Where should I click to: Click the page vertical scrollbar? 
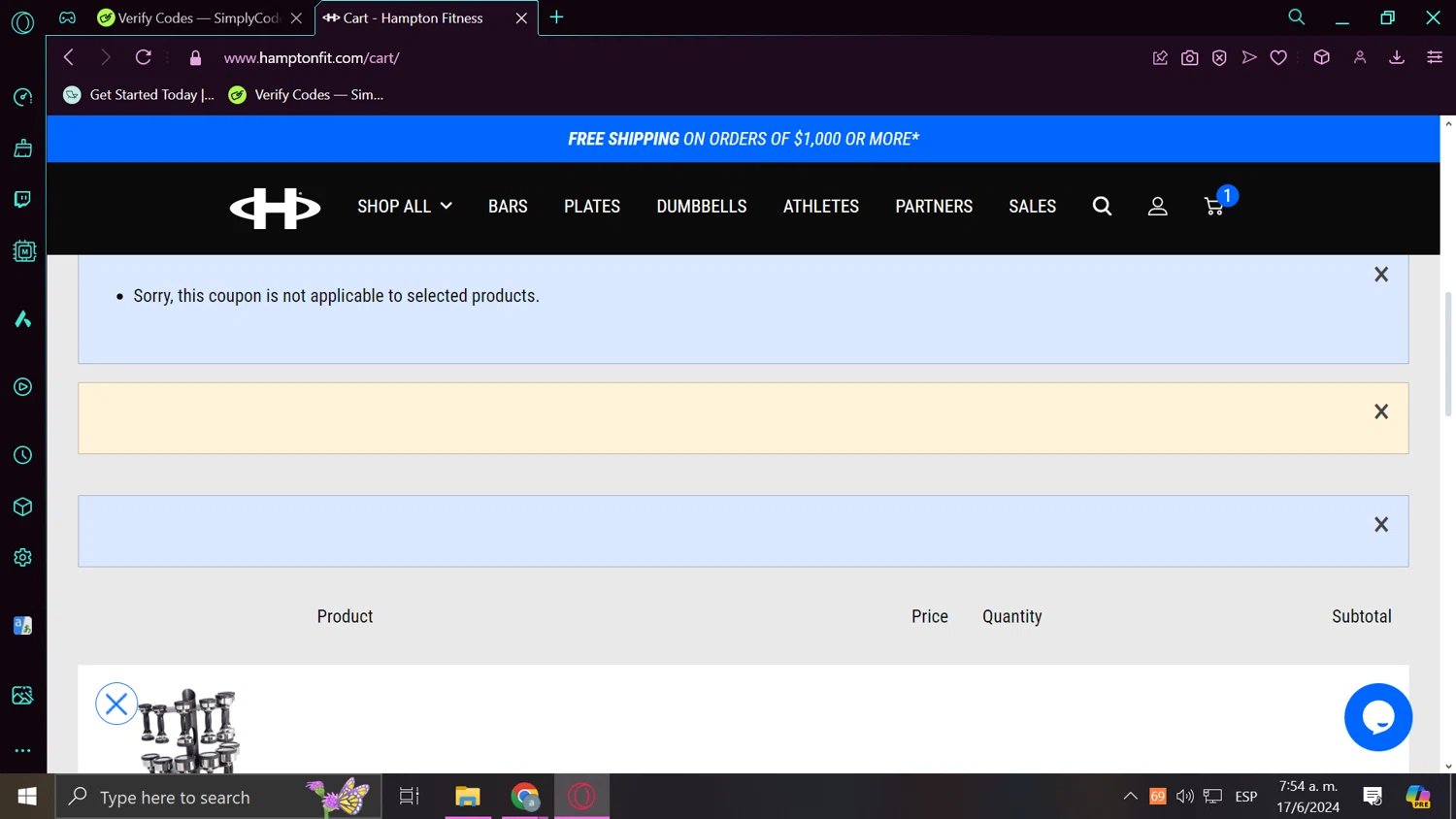click(1448, 354)
